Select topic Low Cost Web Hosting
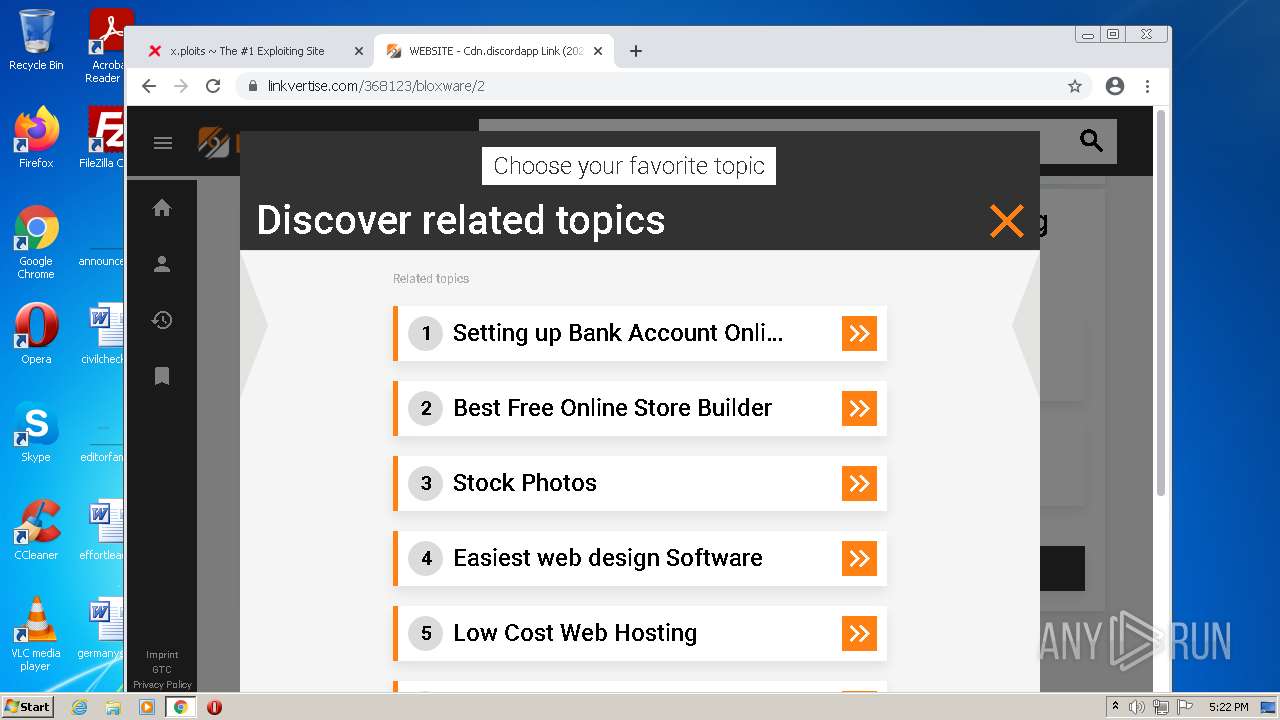Screen dimensions: 1280x720 coord(640,633)
